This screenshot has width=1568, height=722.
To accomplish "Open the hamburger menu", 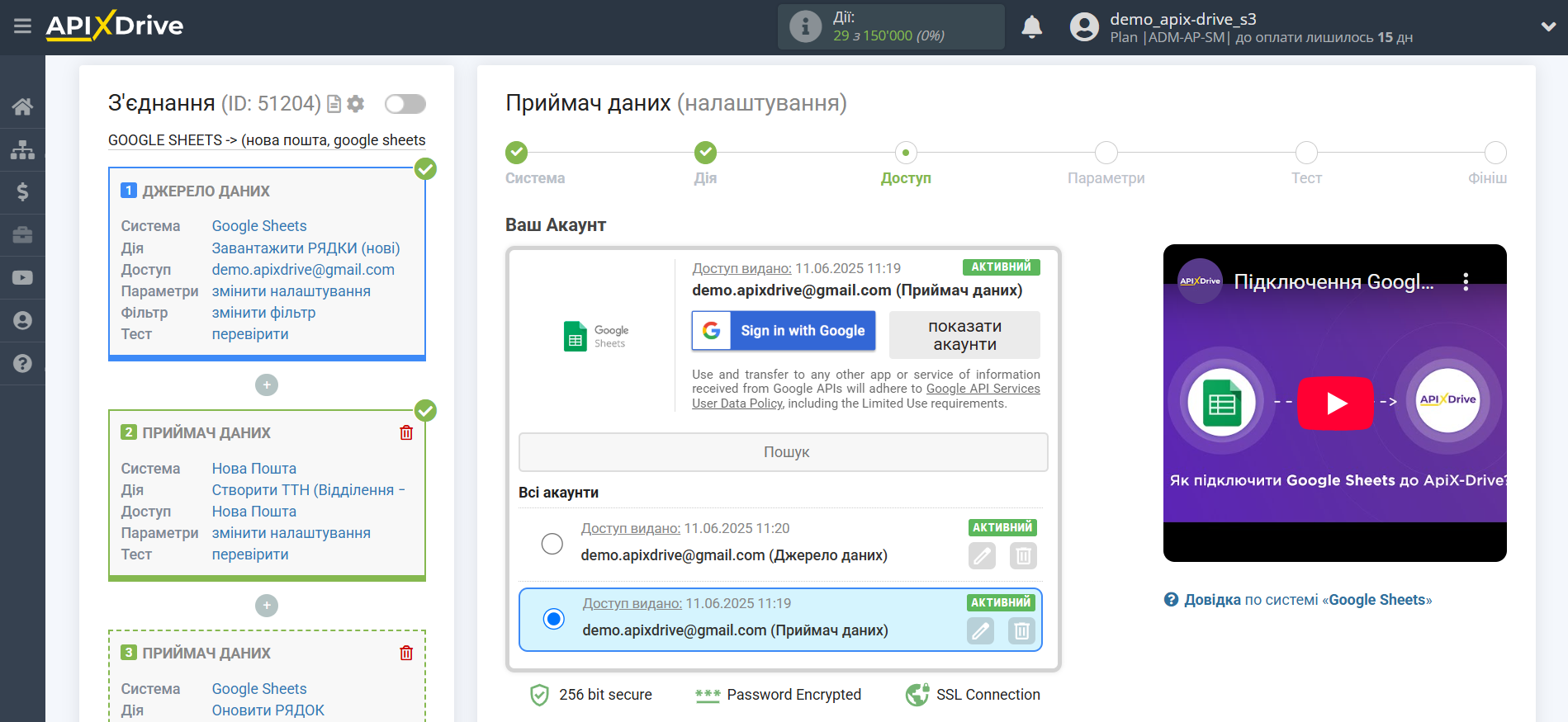I will click(x=22, y=26).
